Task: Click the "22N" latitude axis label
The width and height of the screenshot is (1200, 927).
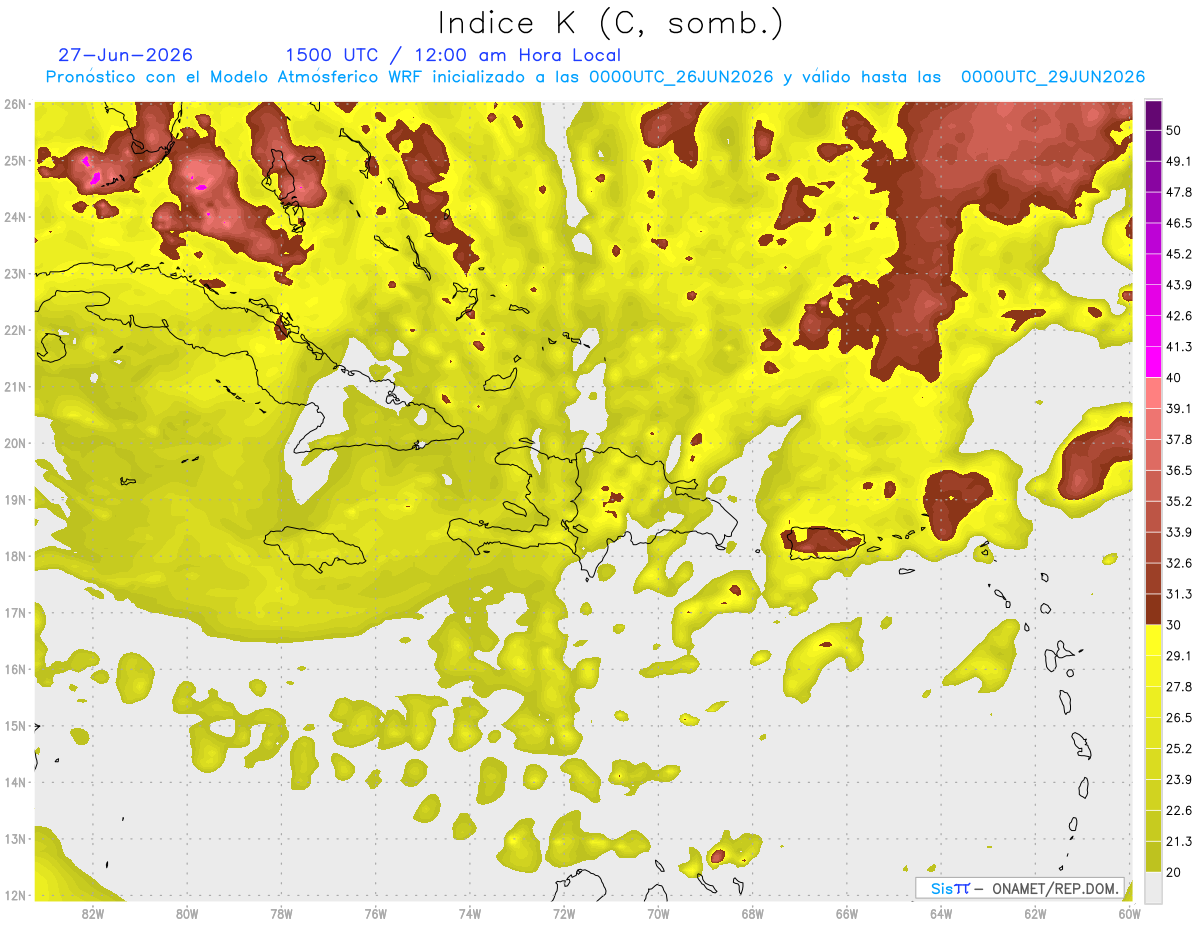Action: tap(15, 330)
